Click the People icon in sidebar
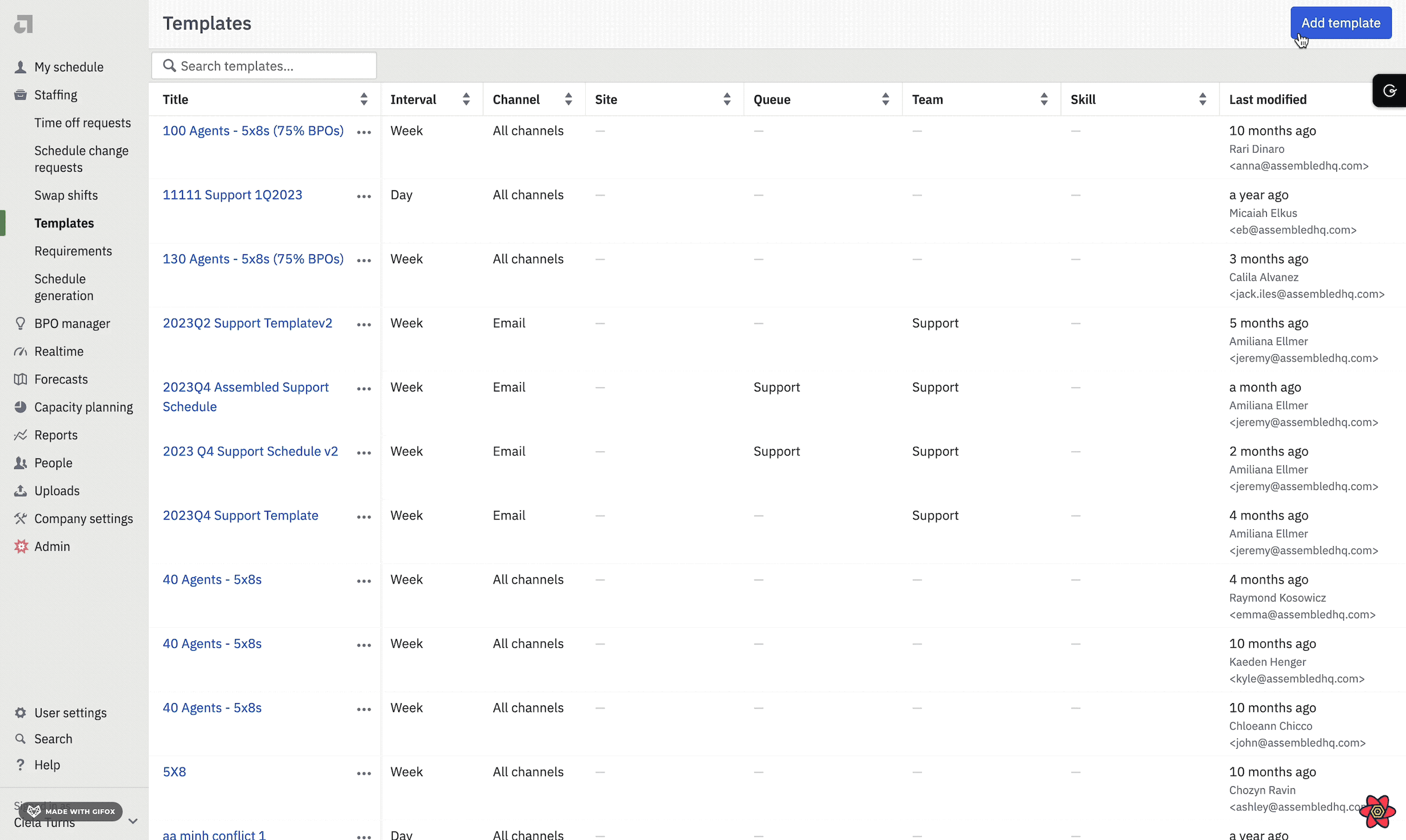1406x840 pixels. (x=21, y=463)
